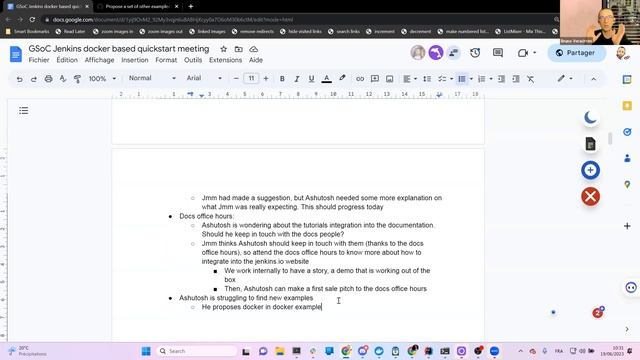640x360 pixels.
Task: Open the Tasks side panel icon
Action: pos(627,132)
